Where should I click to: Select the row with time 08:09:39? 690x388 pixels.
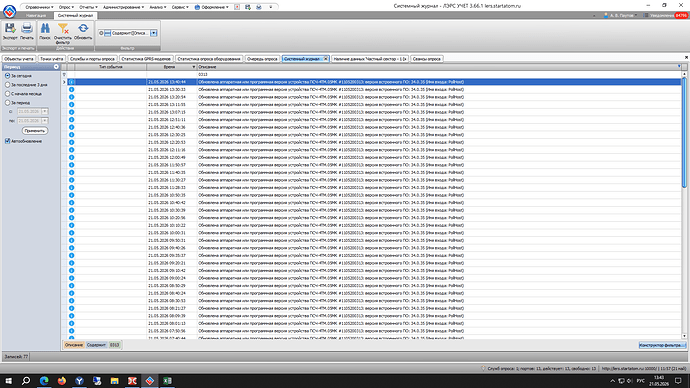374,315
